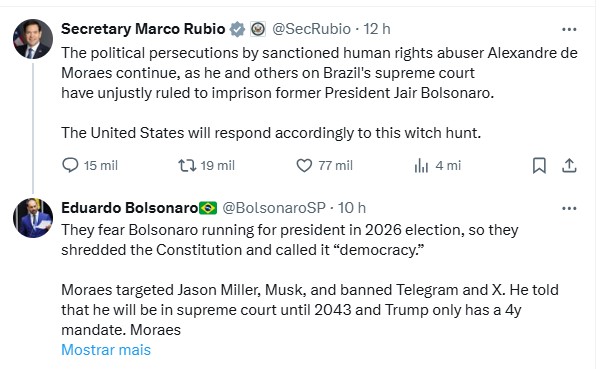Open Eduardo Bolsonaro display name link
This screenshot has height=369, width=613.
130,208
